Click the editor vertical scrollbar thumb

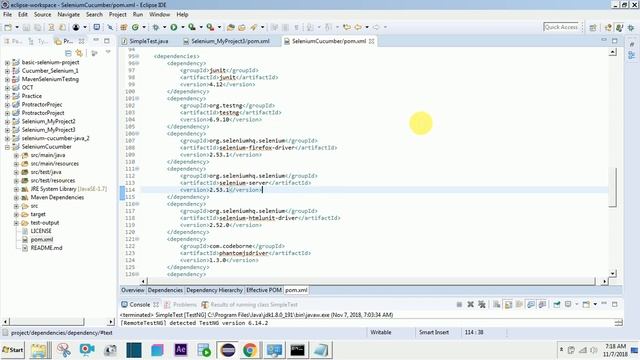612,187
